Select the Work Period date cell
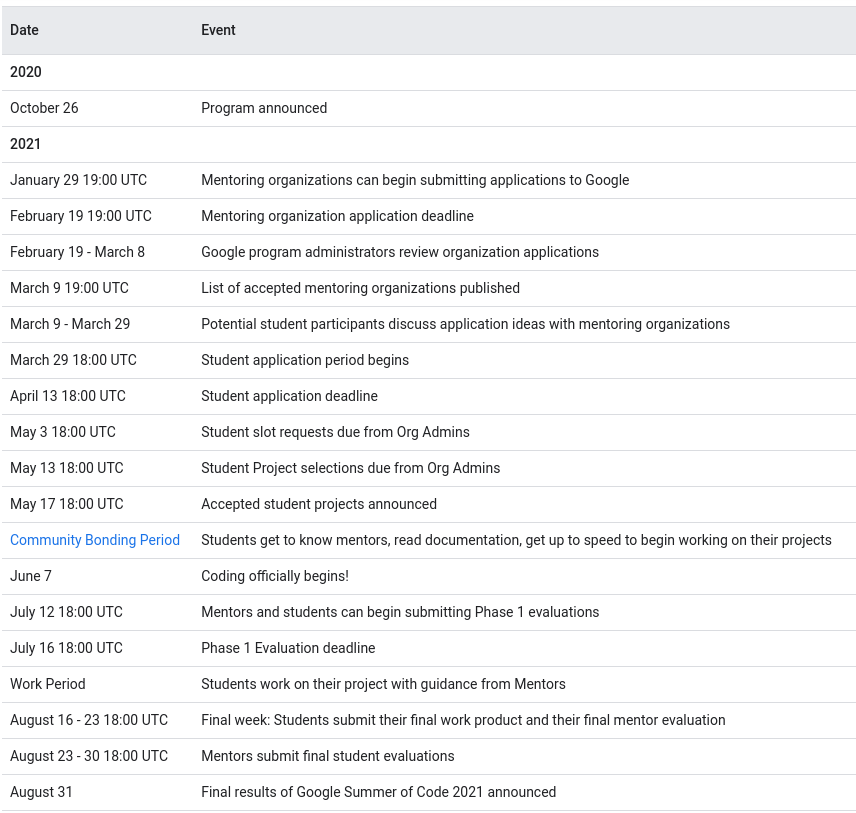 47,684
